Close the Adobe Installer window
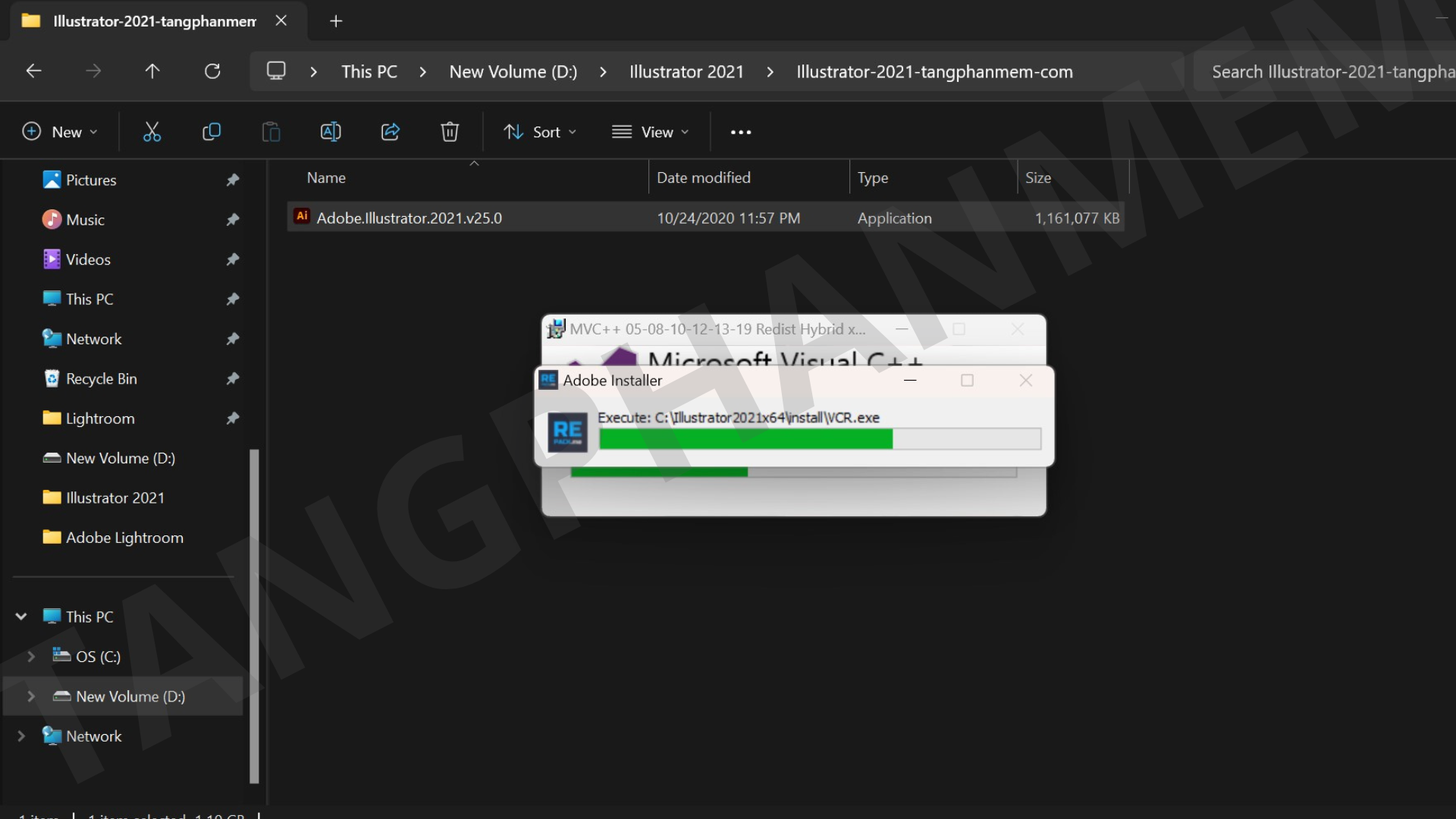The image size is (1456, 819). (x=1026, y=380)
